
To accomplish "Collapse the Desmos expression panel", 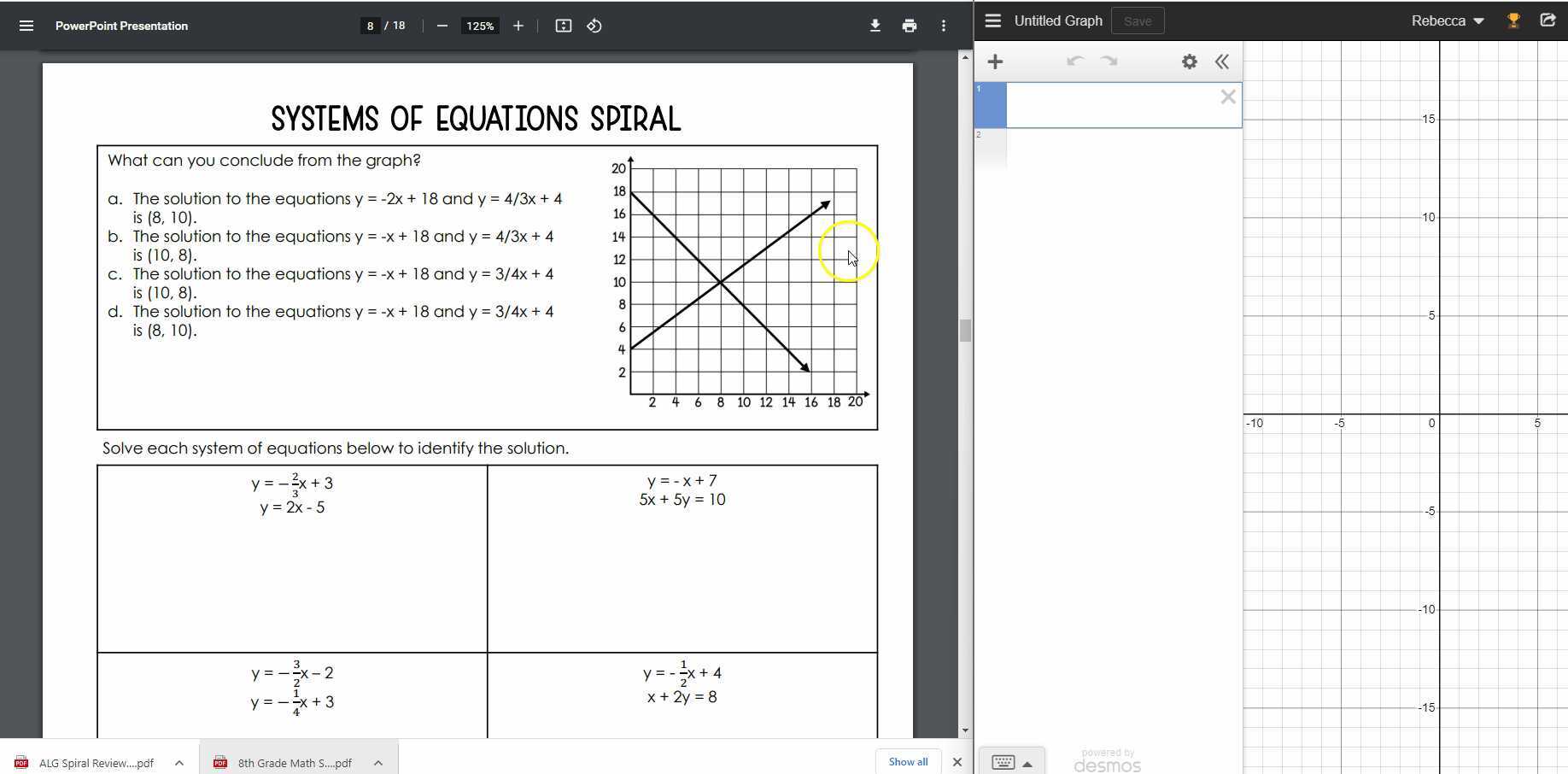I will pos(1221,62).
